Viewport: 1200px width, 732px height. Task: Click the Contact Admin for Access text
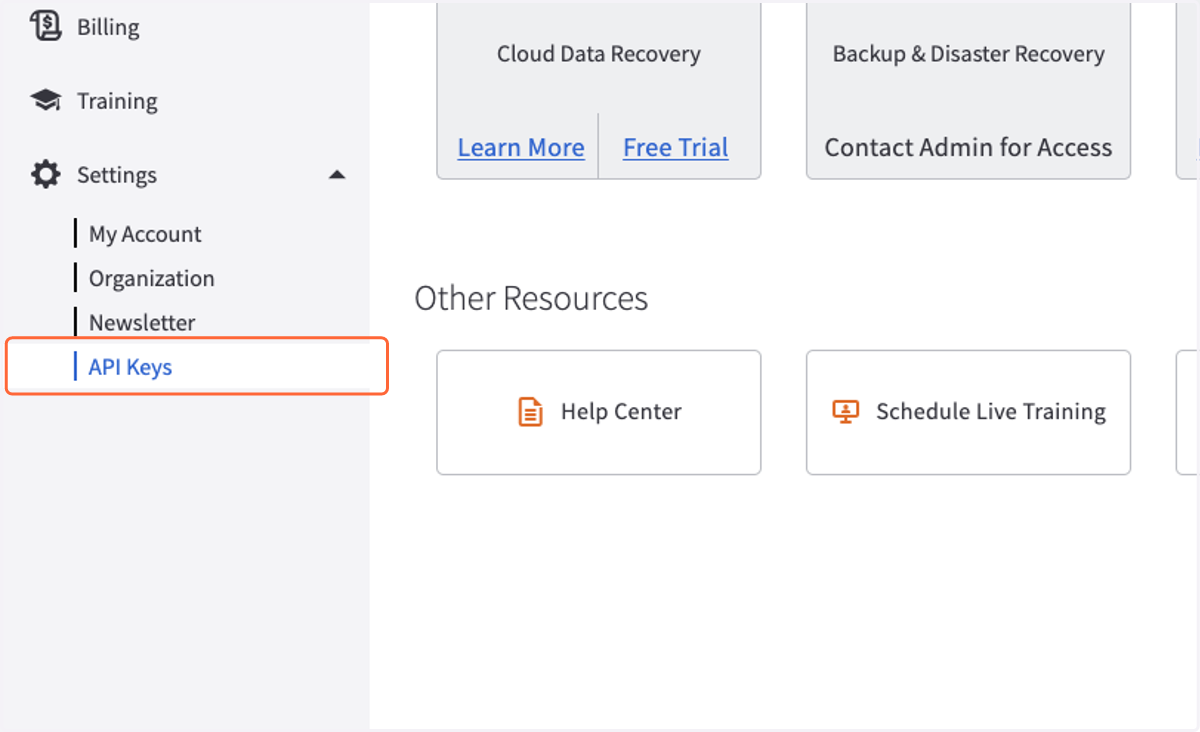click(x=968, y=148)
